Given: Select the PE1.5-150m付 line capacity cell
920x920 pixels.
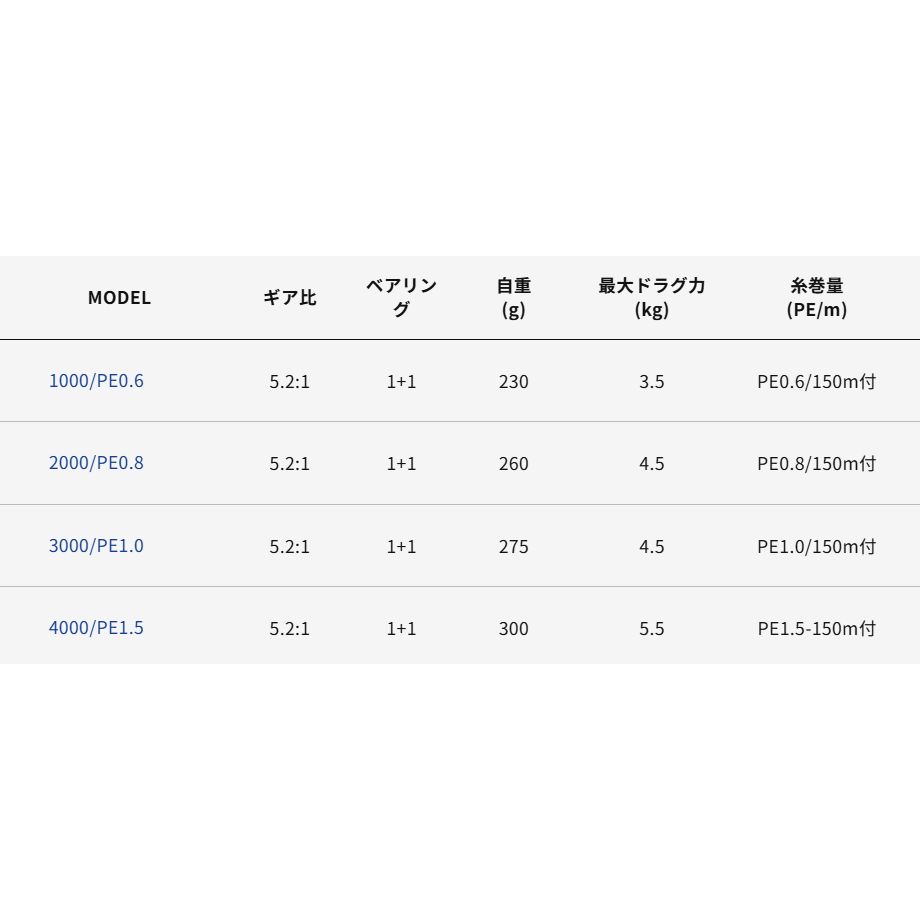Looking at the screenshot, I should (x=817, y=629).
